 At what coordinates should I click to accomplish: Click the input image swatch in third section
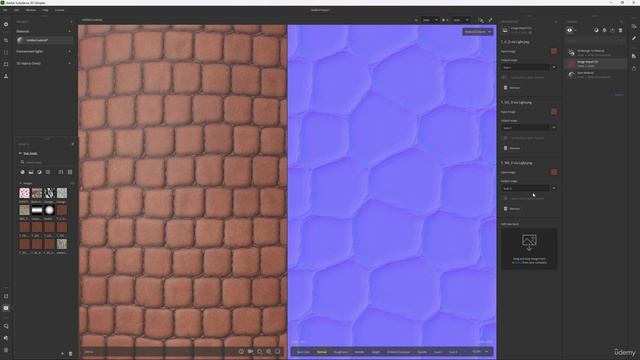(x=554, y=172)
